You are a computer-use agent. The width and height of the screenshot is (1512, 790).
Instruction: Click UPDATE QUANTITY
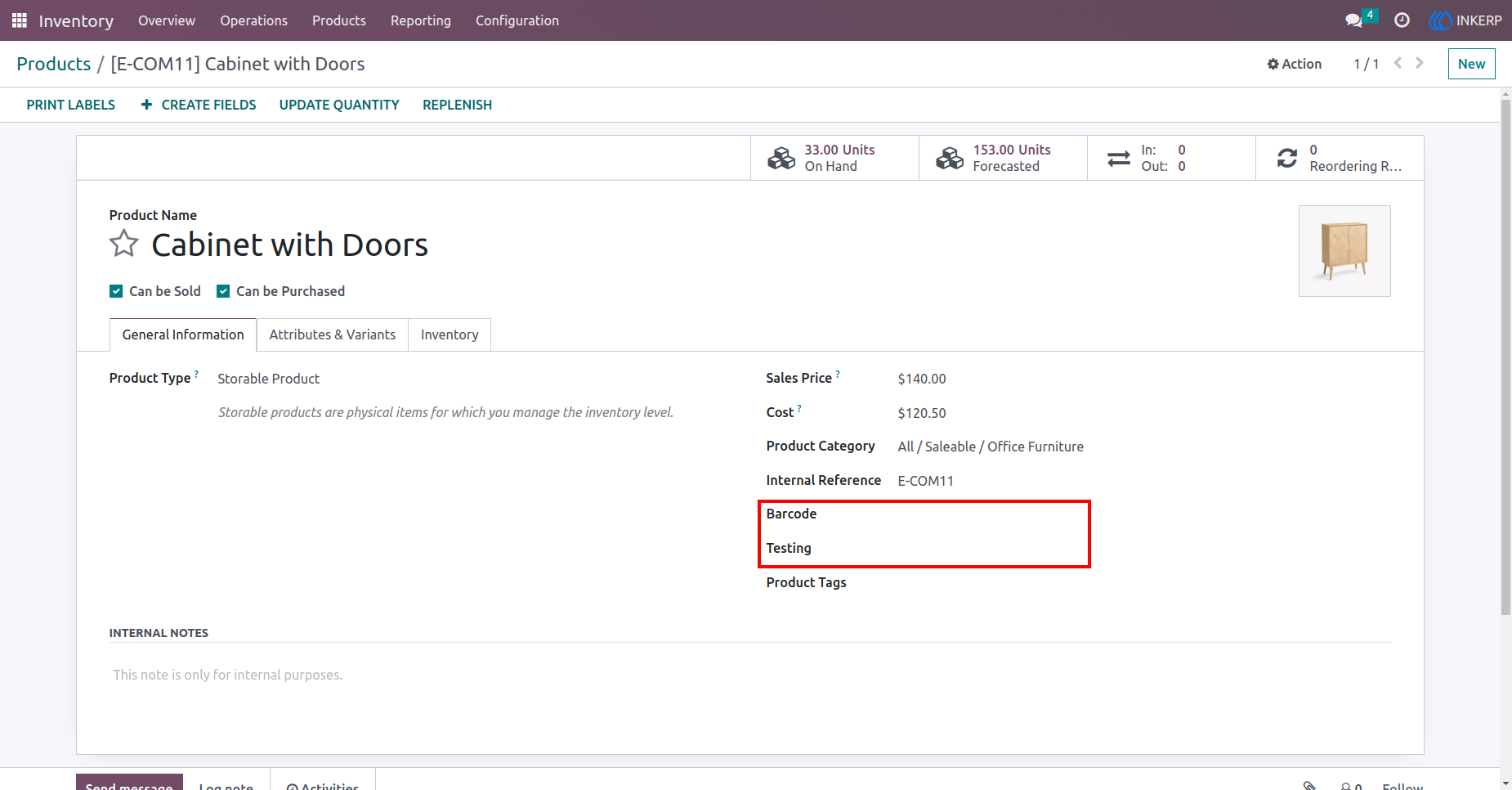click(339, 105)
